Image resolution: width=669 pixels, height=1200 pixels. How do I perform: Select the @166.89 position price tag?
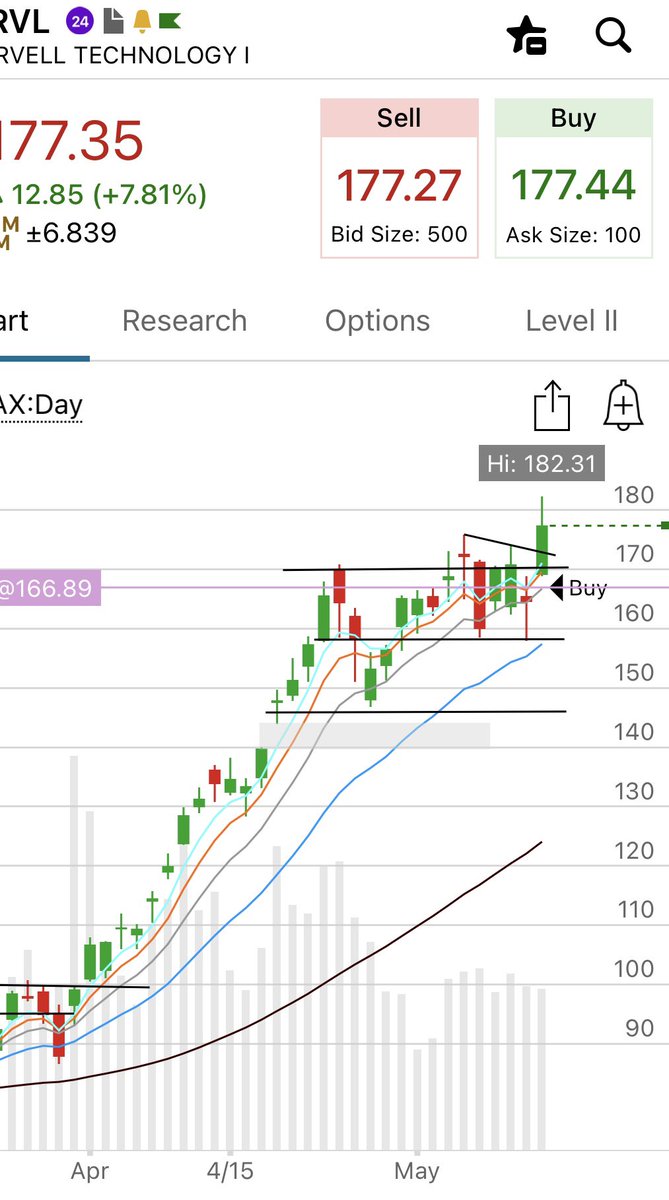pyautogui.click(x=50, y=589)
